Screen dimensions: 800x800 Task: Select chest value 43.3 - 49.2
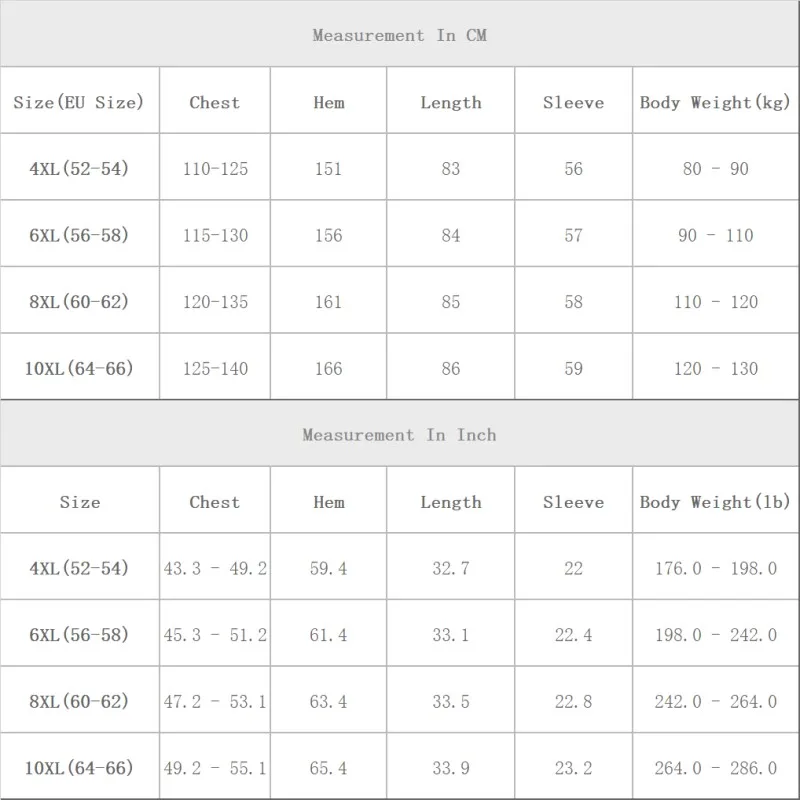tap(215, 568)
